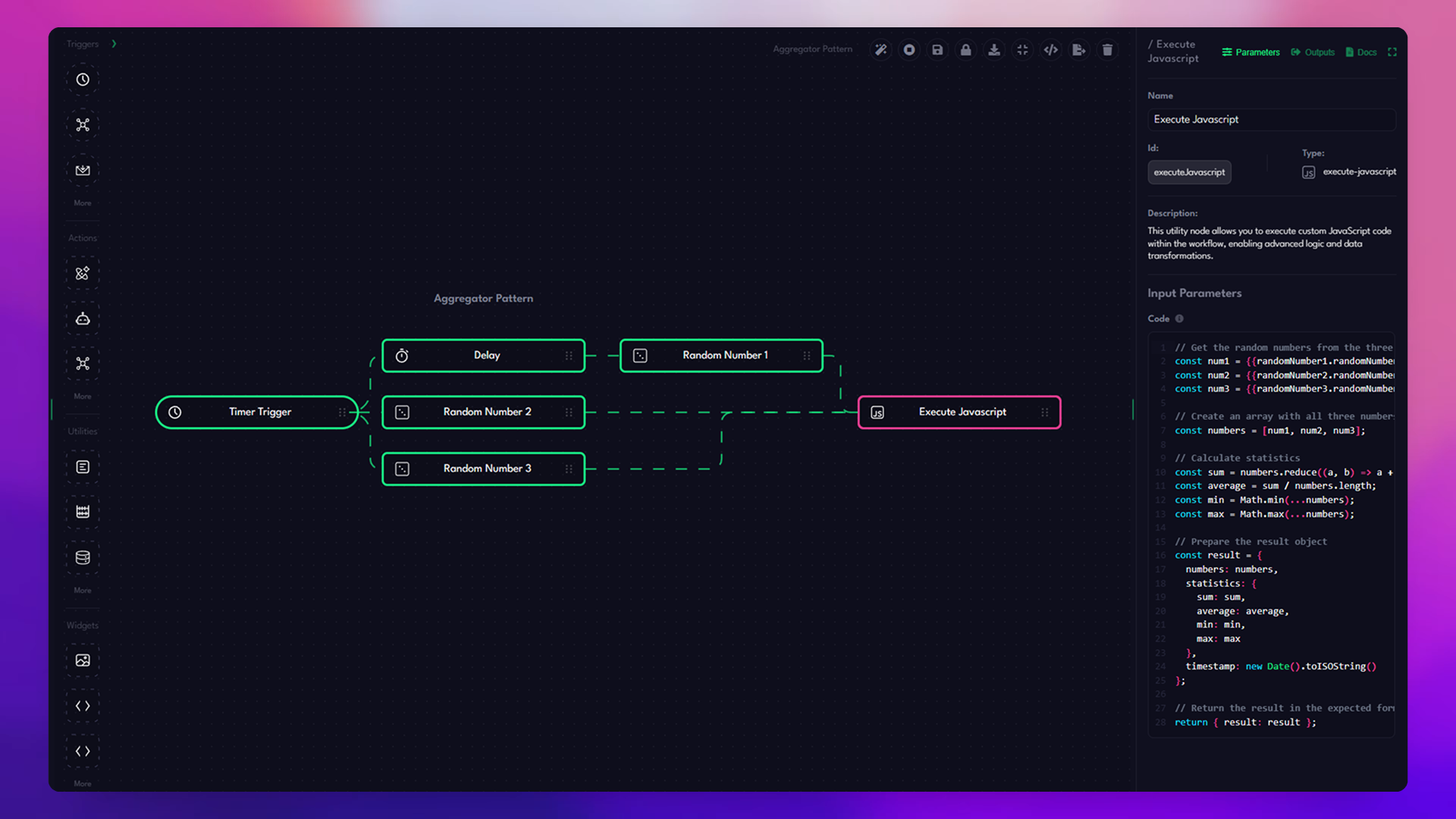This screenshot has height=819, width=1456.
Task: Switch to the Outputs tab
Action: [1313, 52]
